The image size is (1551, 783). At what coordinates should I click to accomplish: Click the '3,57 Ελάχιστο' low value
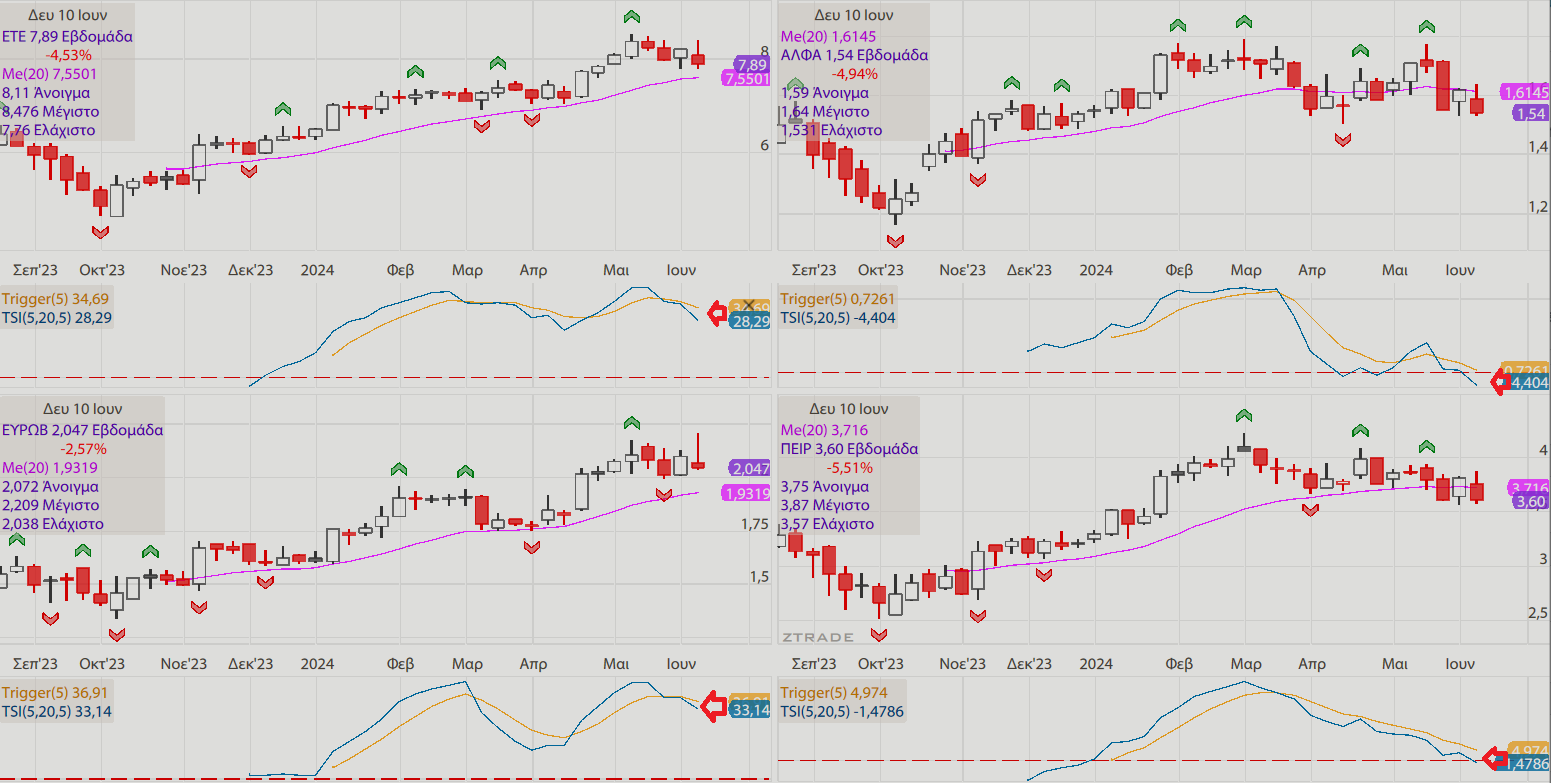click(x=827, y=524)
